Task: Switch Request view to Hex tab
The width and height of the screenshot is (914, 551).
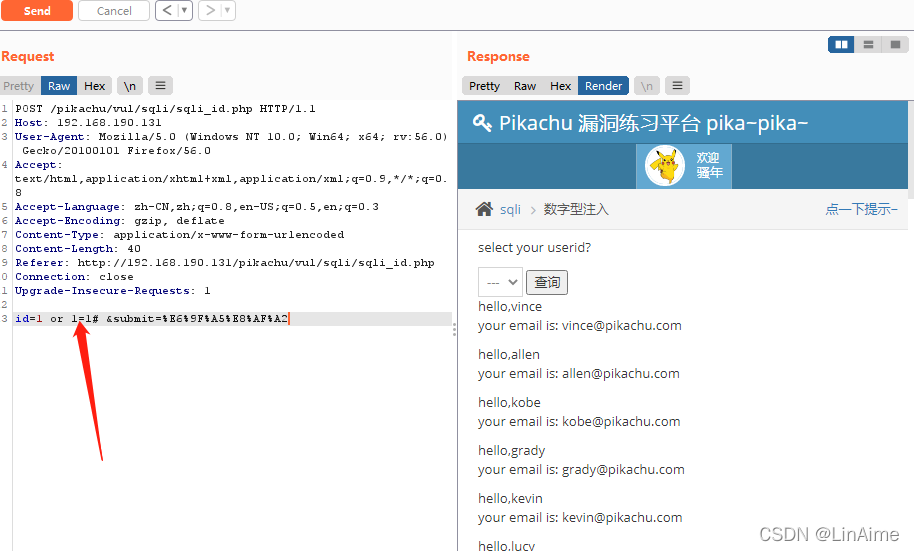Action: pos(94,86)
